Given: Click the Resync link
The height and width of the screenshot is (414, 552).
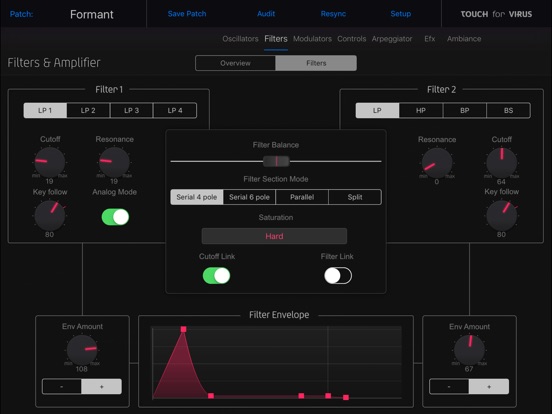Looking at the screenshot, I should coord(333,14).
